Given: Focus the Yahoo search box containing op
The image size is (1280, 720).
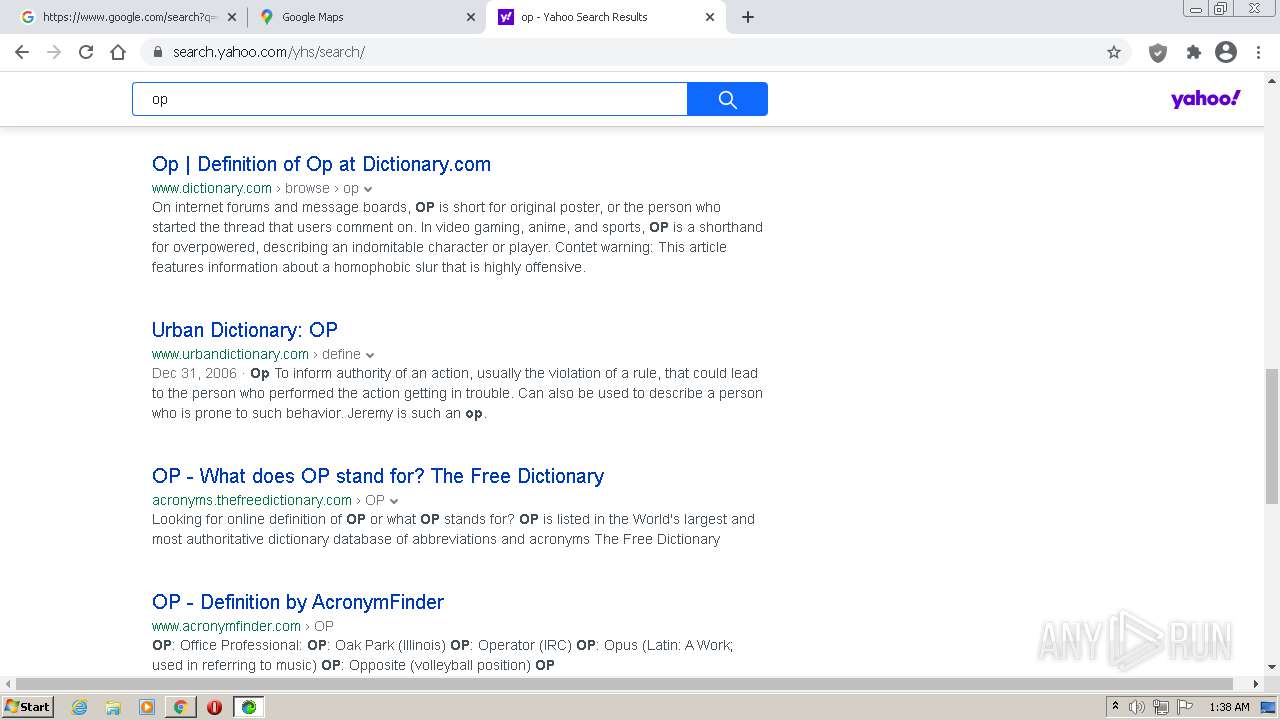Looking at the screenshot, I should (410, 99).
